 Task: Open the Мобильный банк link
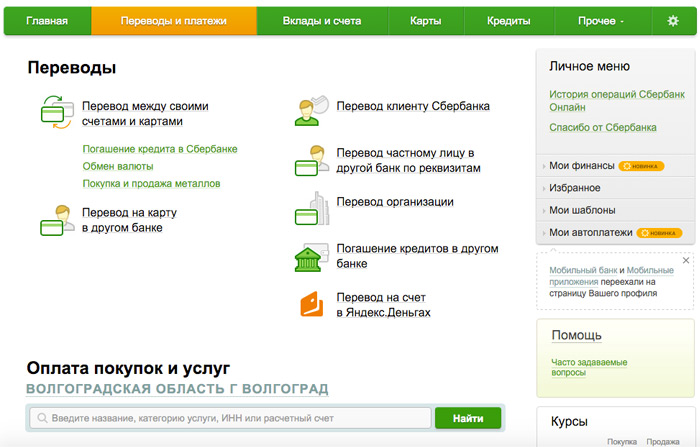583,270
